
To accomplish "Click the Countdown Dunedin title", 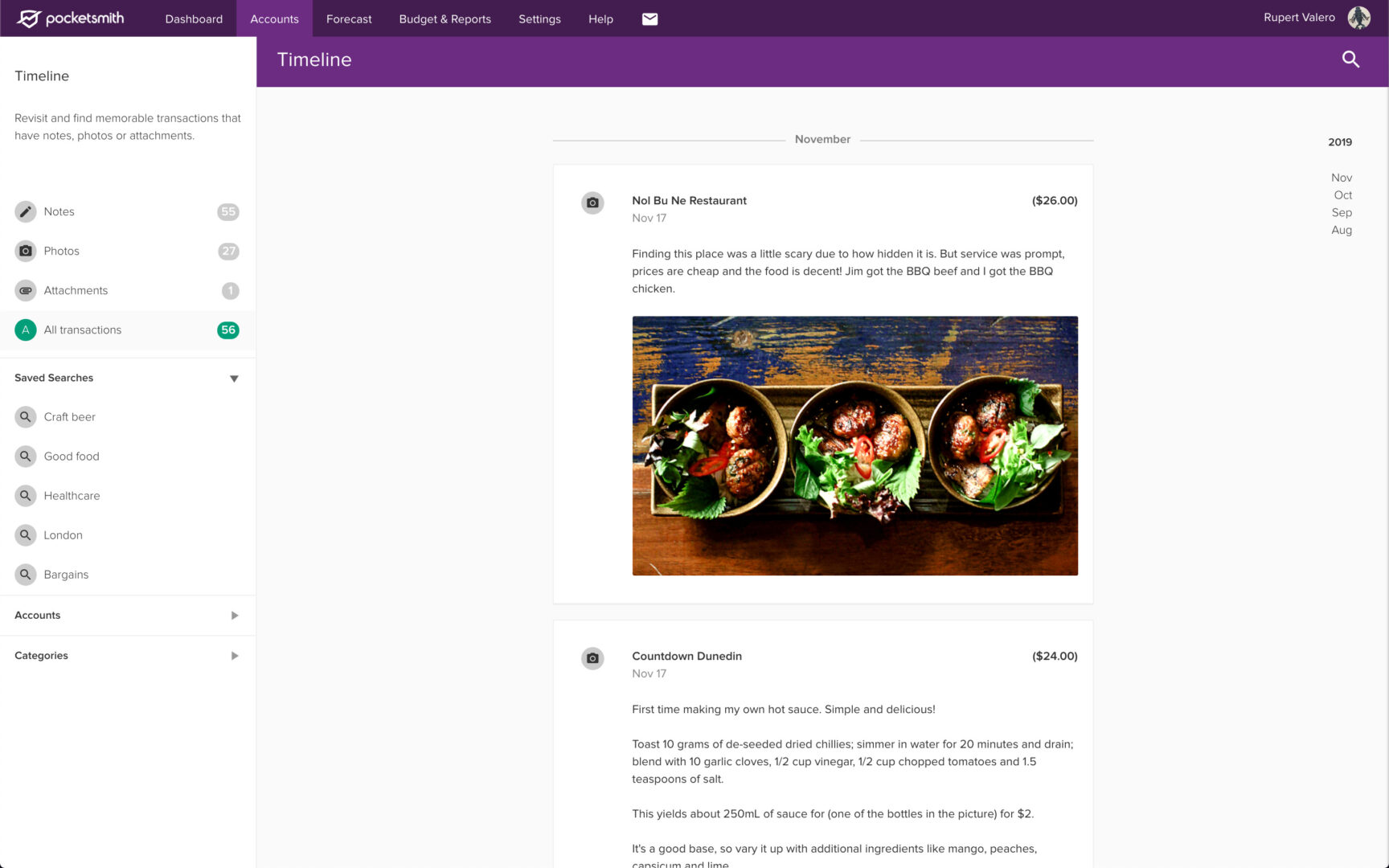I will coord(686,657).
